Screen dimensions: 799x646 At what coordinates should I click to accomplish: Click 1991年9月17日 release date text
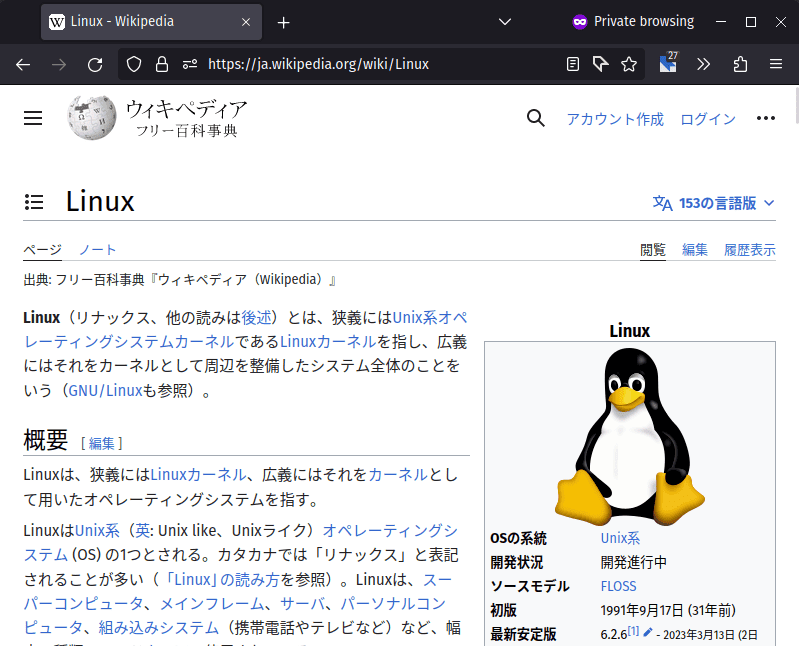point(642,610)
